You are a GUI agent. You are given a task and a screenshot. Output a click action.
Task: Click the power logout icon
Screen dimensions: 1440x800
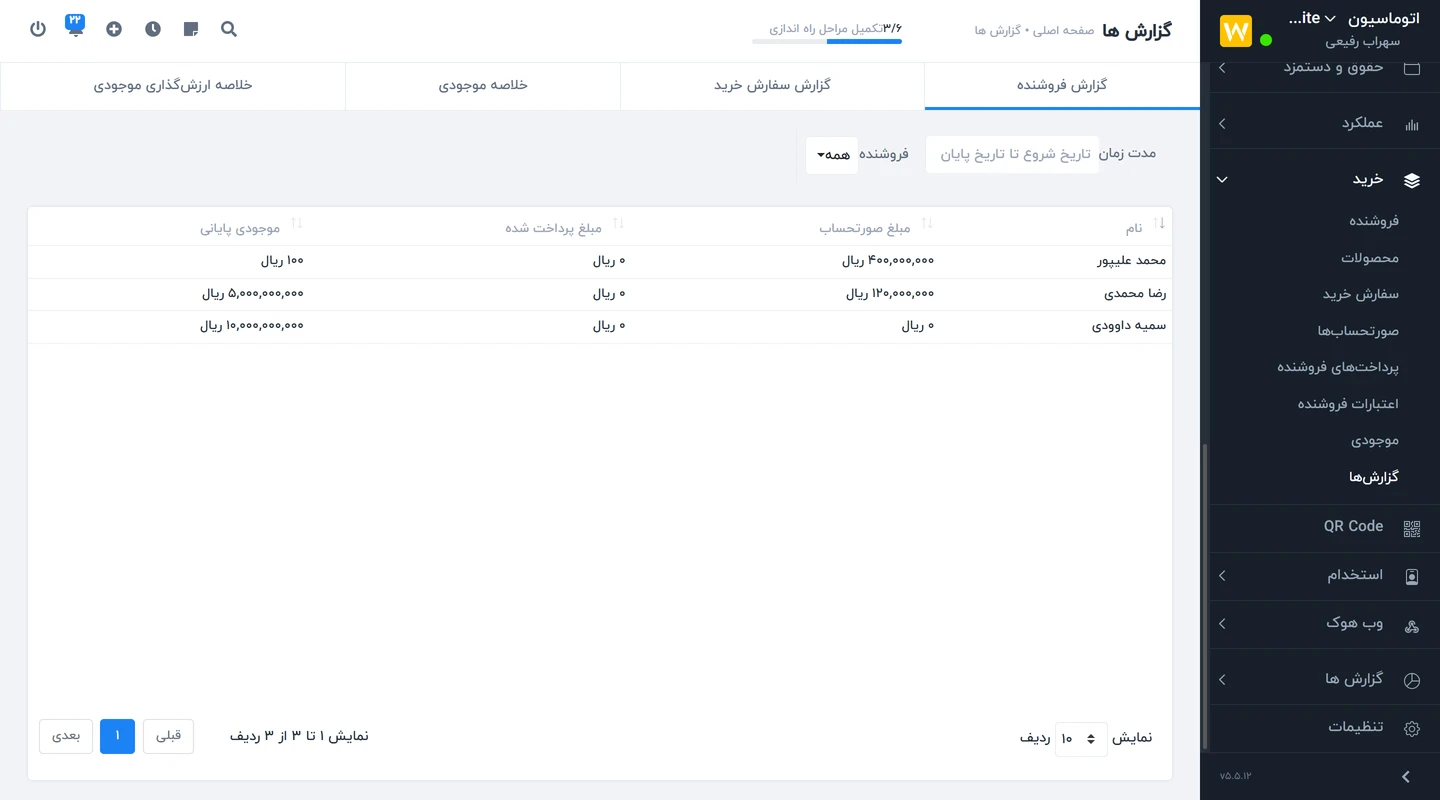coord(38,29)
